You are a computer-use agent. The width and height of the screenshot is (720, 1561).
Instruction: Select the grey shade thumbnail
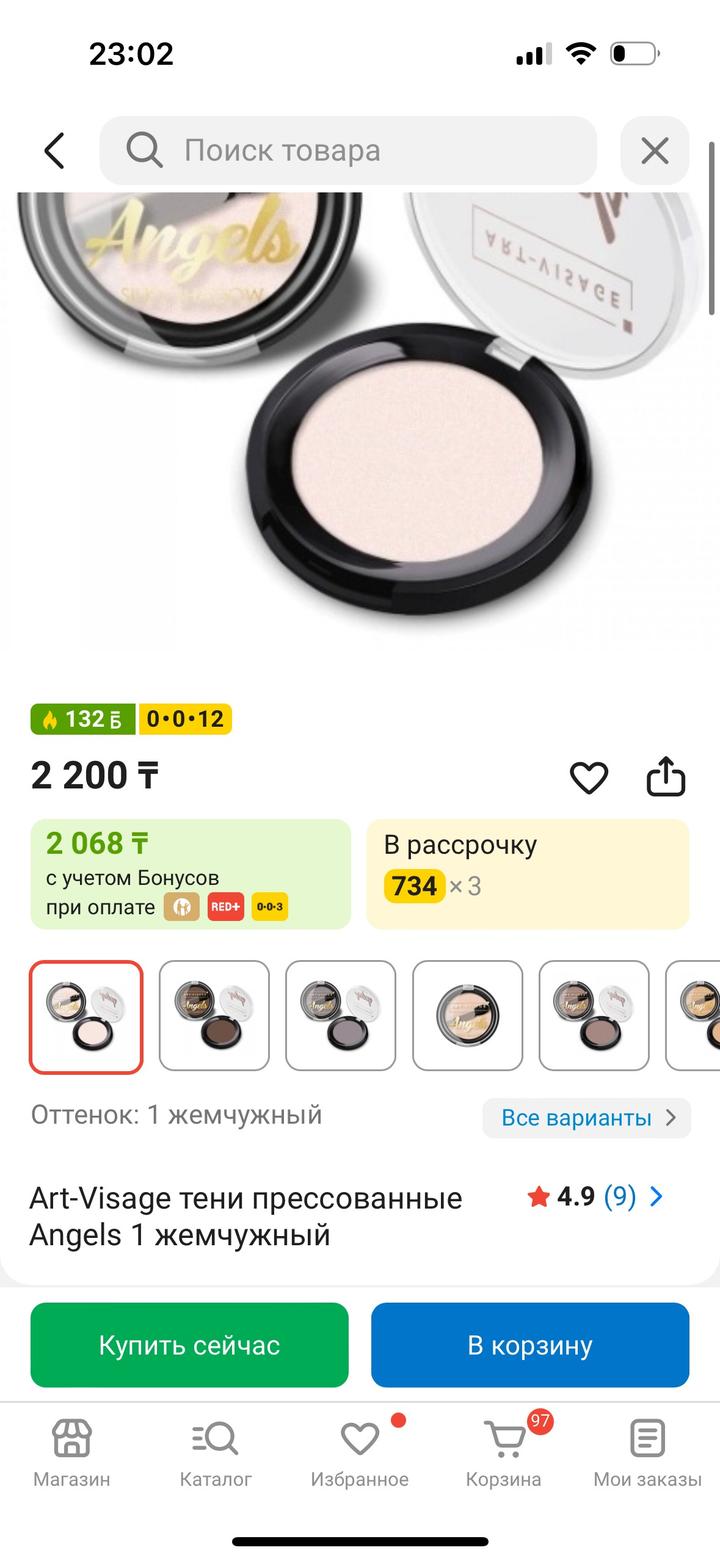point(341,1016)
